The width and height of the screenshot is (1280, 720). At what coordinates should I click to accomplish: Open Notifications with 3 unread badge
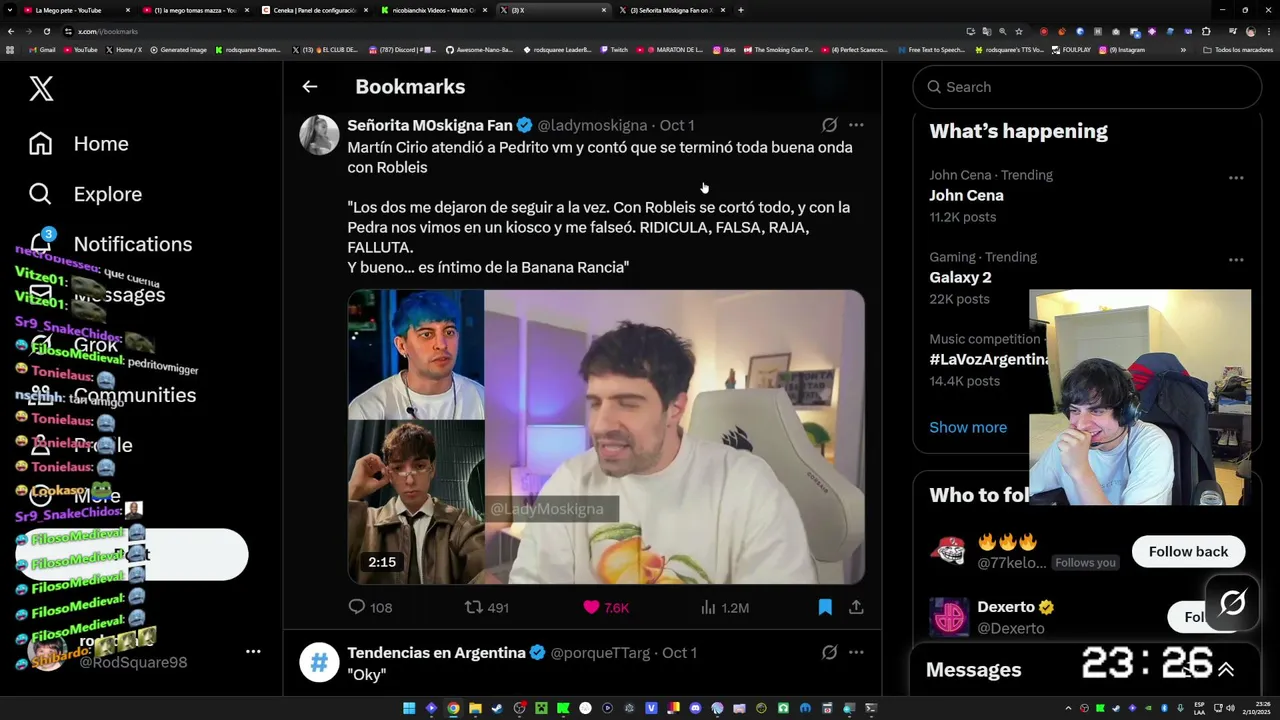[x=110, y=244]
